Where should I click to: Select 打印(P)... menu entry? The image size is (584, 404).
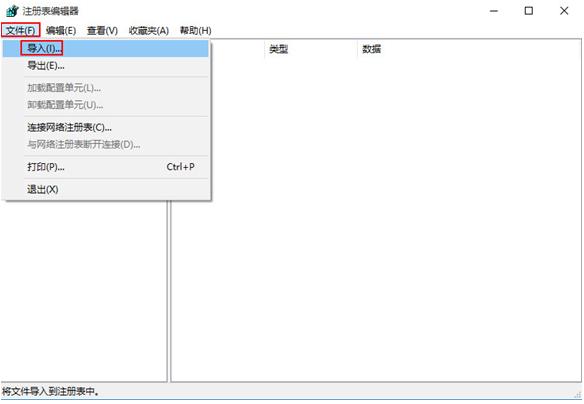click(105, 167)
